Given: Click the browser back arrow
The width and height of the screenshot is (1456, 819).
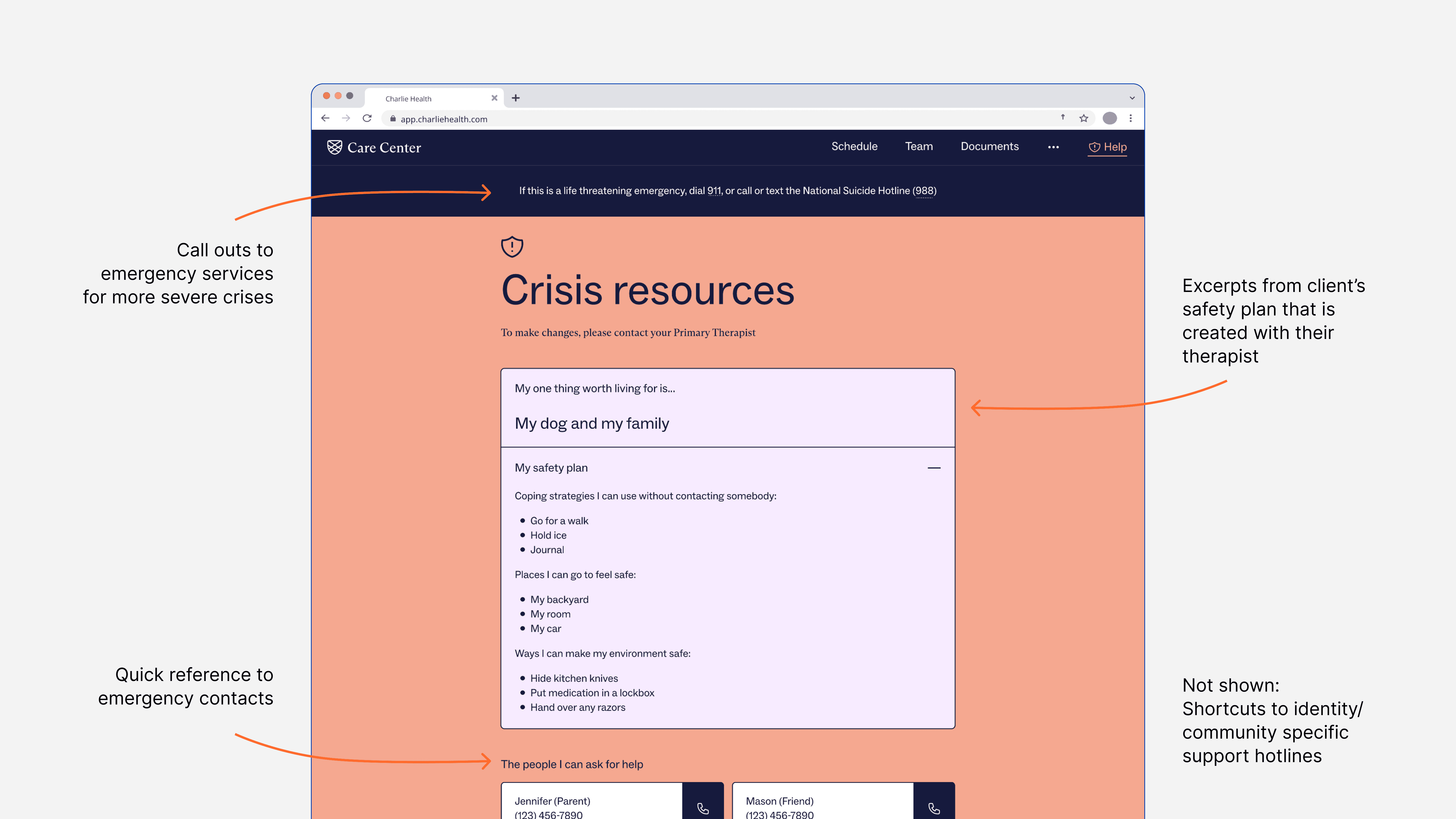Looking at the screenshot, I should pyautogui.click(x=325, y=118).
